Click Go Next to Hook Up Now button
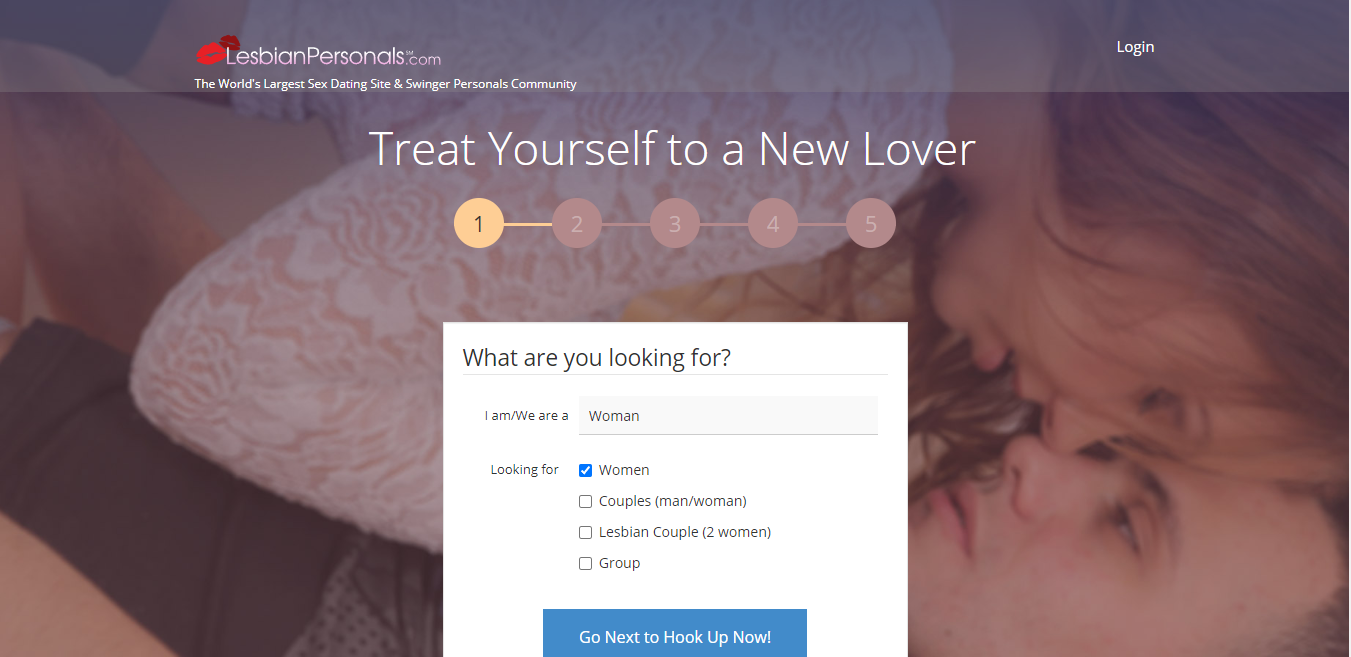Viewport: 1351px width, 657px height. click(x=675, y=633)
